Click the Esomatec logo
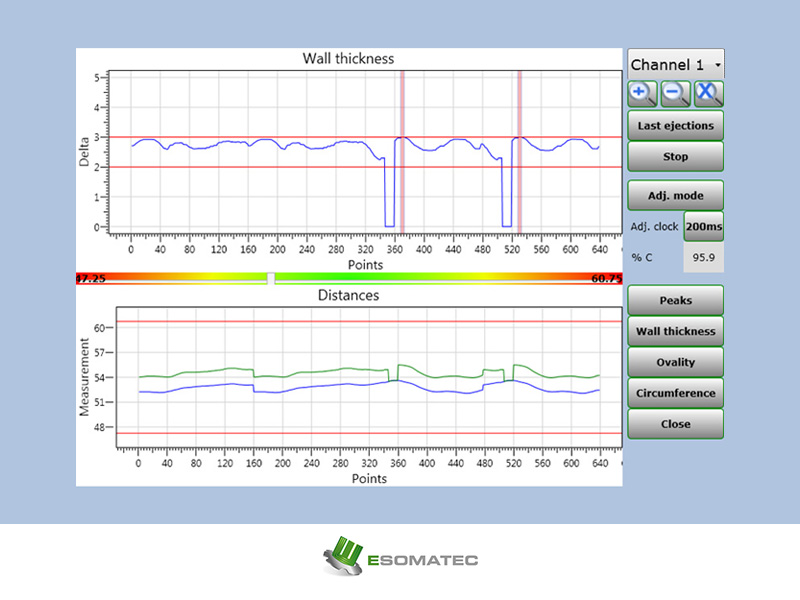The height and width of the screenshot is (600, 800). [400, 558]
